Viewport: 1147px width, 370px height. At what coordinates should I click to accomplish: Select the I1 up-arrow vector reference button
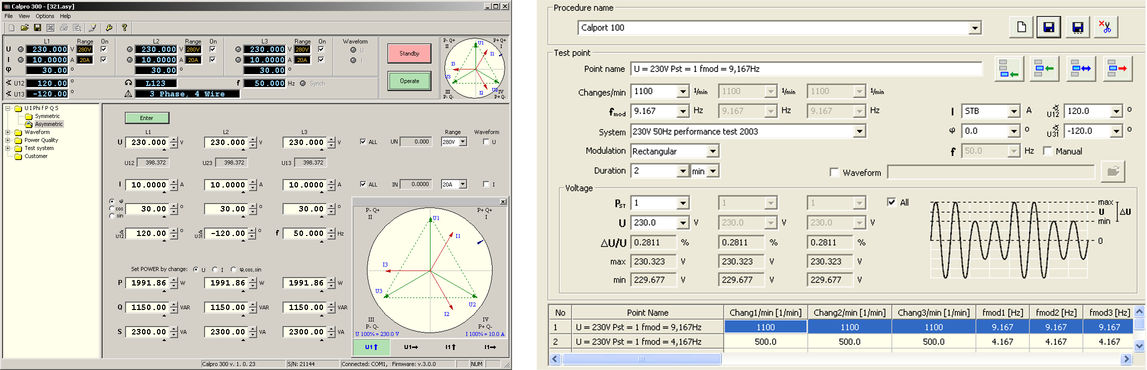(450, 348)
